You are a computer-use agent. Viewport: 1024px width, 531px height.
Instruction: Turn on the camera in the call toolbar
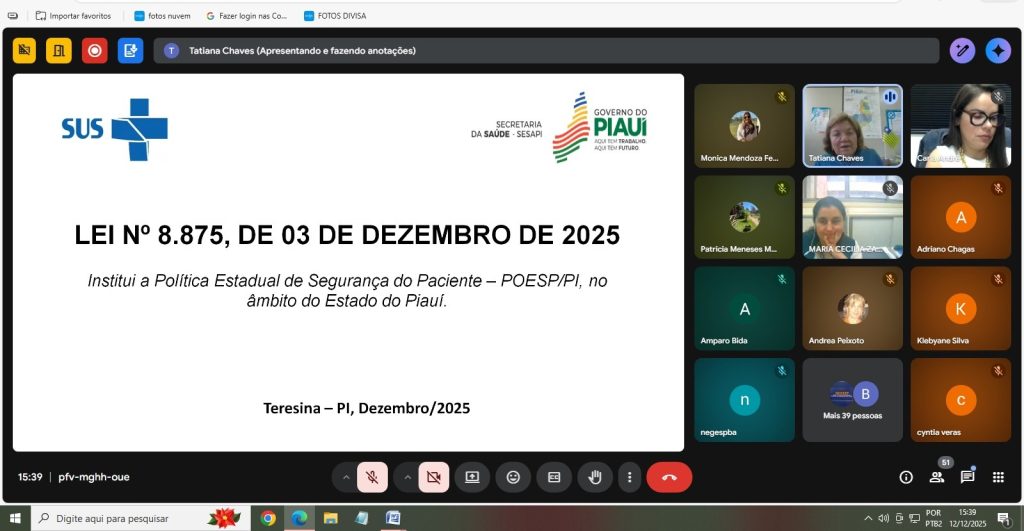click(x=433, y=477)
